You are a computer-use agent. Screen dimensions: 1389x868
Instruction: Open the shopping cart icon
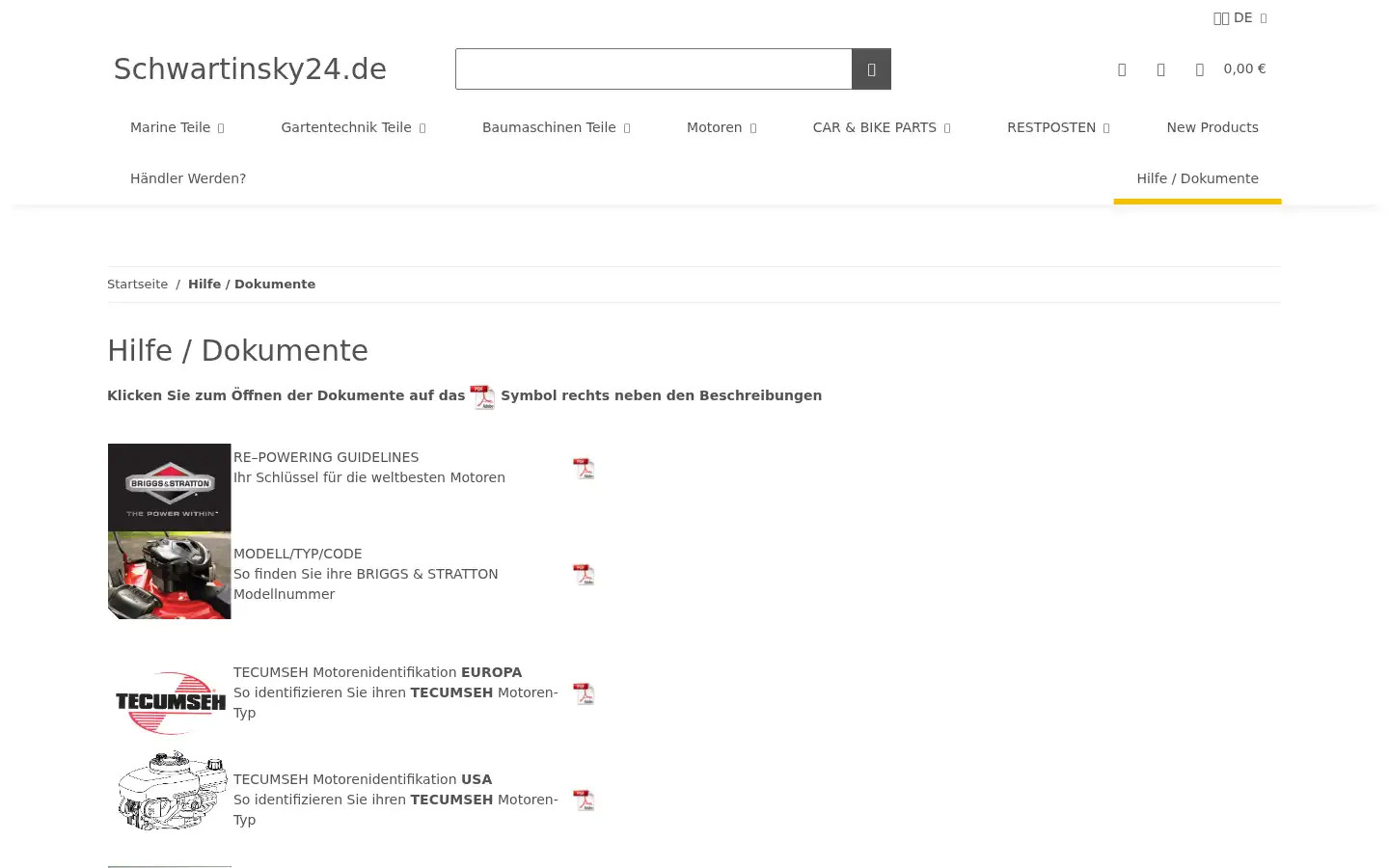(1199, 69)
